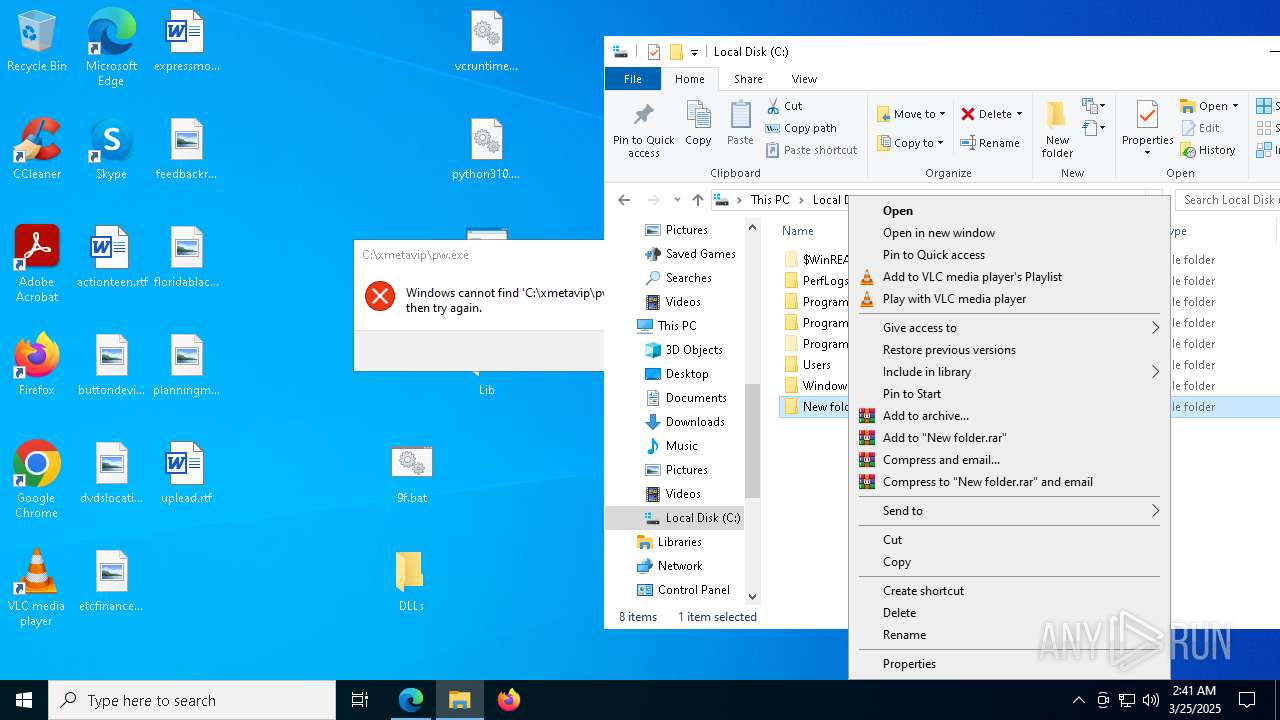Choose Add to VLC media player's Playlist
Viewport: 1280px width, 720px height.
point(1009,277)
